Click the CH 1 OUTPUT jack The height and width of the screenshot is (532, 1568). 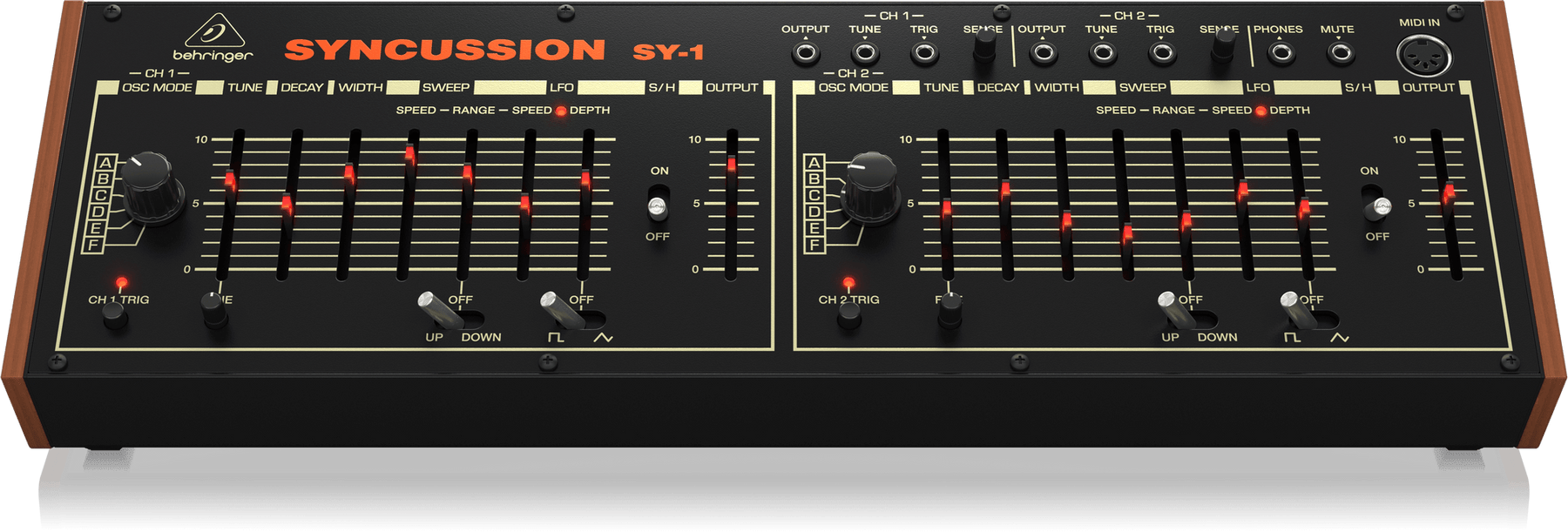pyautogui.click(x=805, y=53)
